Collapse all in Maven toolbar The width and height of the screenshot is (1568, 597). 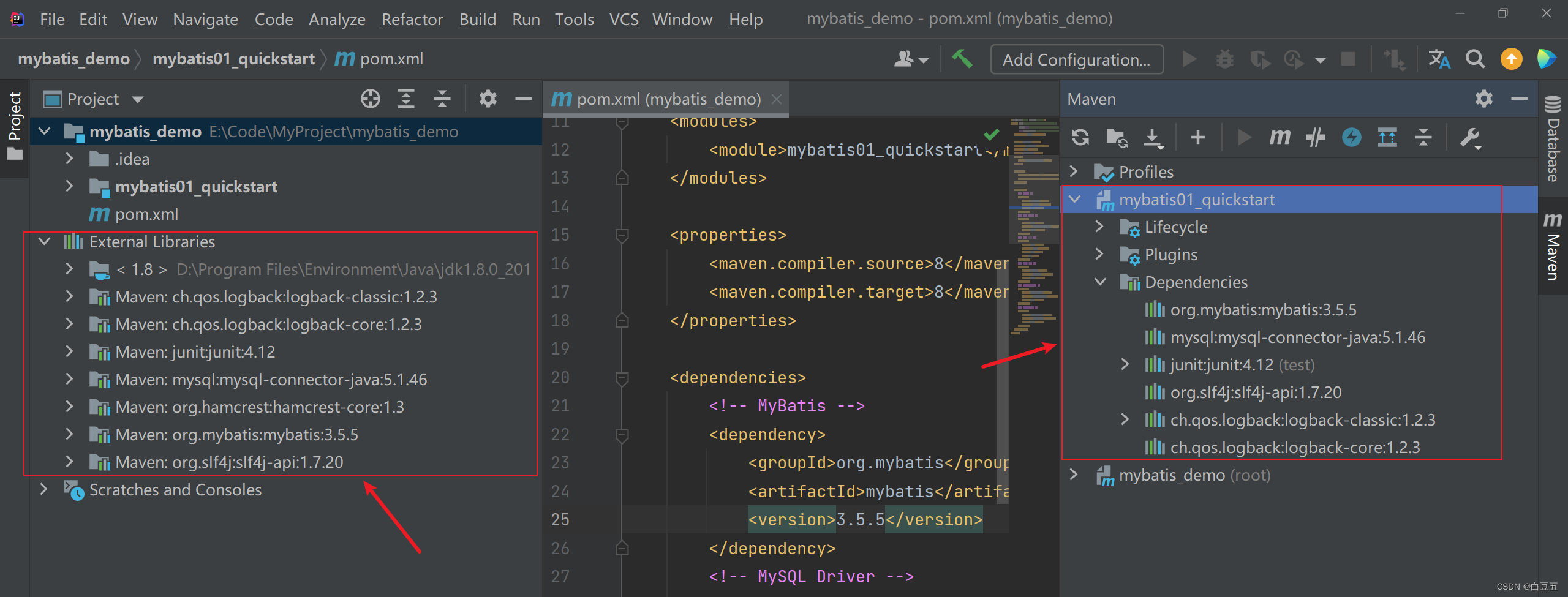1423,137
